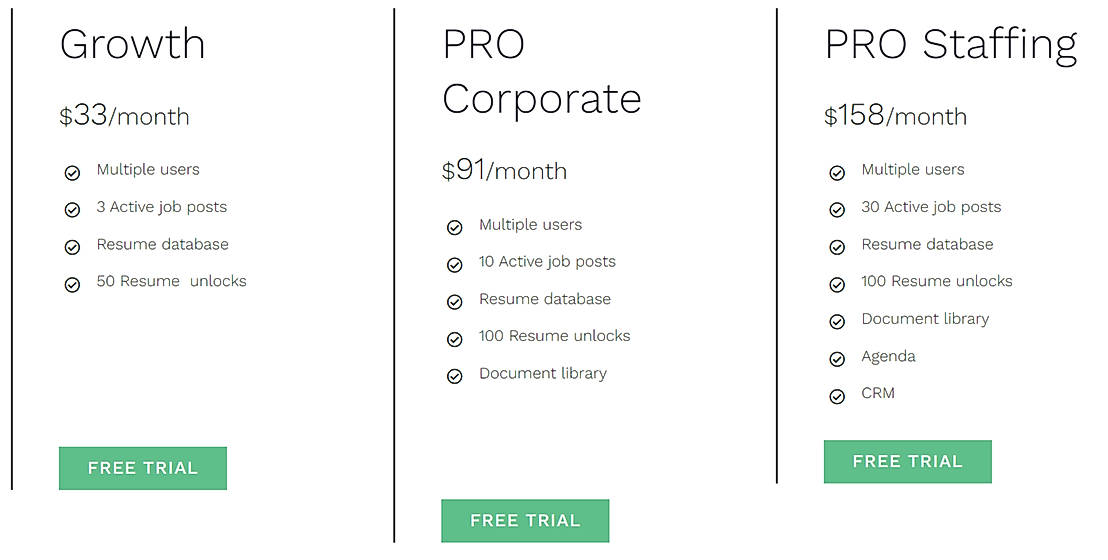Click the 'Document library' text in PRO Staffing

[x=925, y=319]
